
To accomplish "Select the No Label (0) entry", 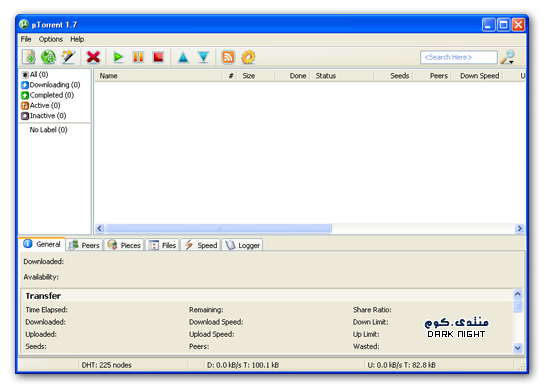I will point(48,130).
